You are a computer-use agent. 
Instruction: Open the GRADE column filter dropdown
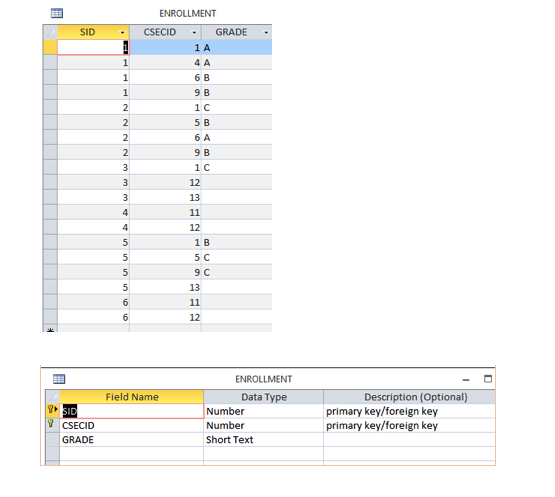click(266, 33)
